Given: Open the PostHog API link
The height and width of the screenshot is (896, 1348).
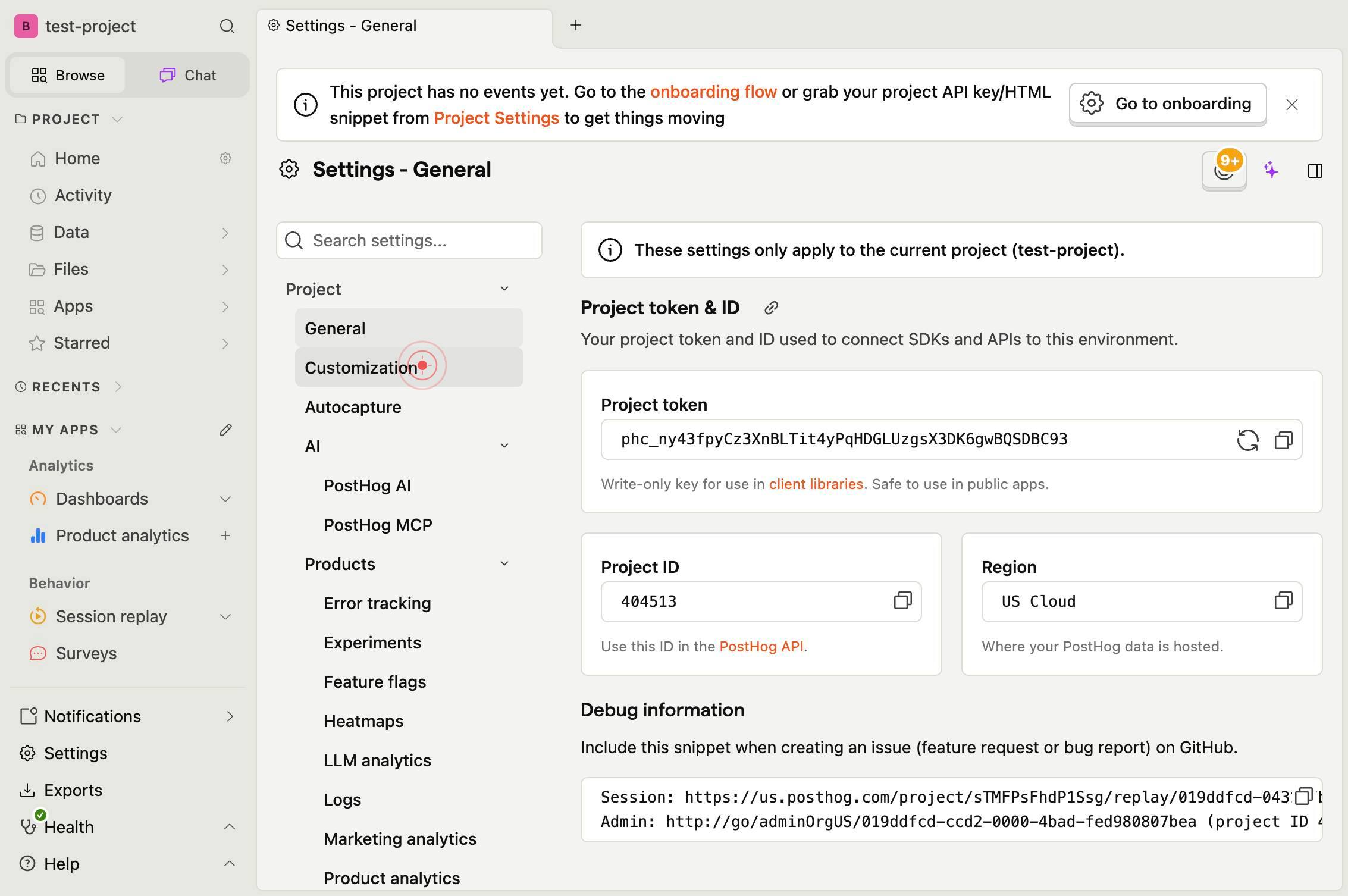Looking at the screenshot, I should [x=761, y=646].
